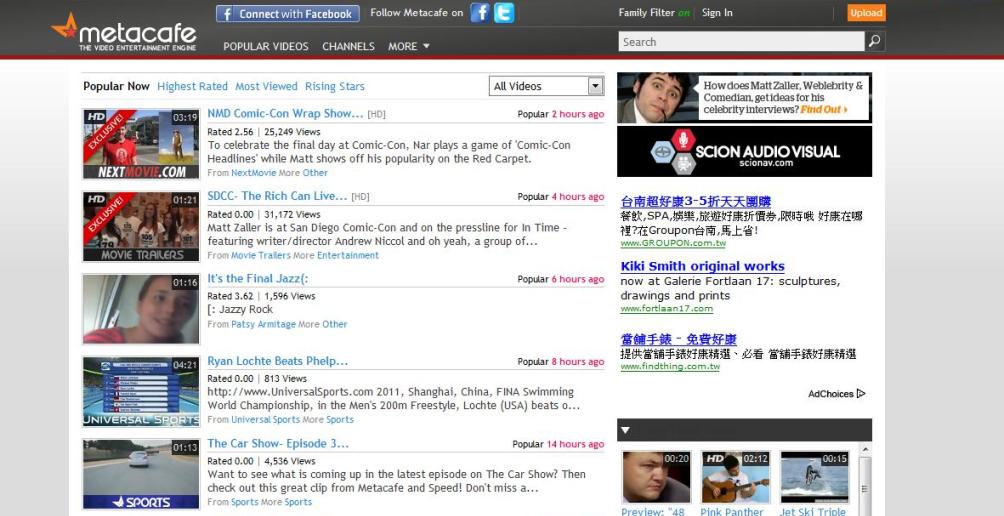Open www.GROUPON.com.tw ad link
Screen dimensions: 1004x516
pyautogui.click(x=673, y=244)
